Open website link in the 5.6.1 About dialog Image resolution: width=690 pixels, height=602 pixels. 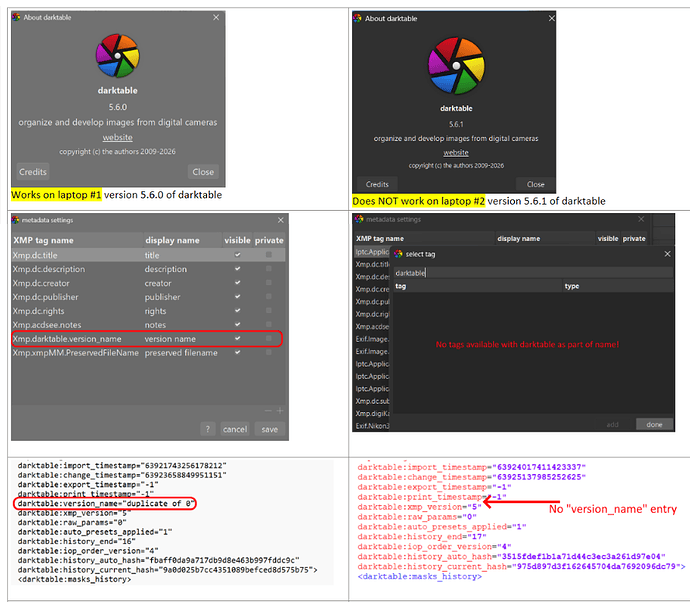coord(456,153)
